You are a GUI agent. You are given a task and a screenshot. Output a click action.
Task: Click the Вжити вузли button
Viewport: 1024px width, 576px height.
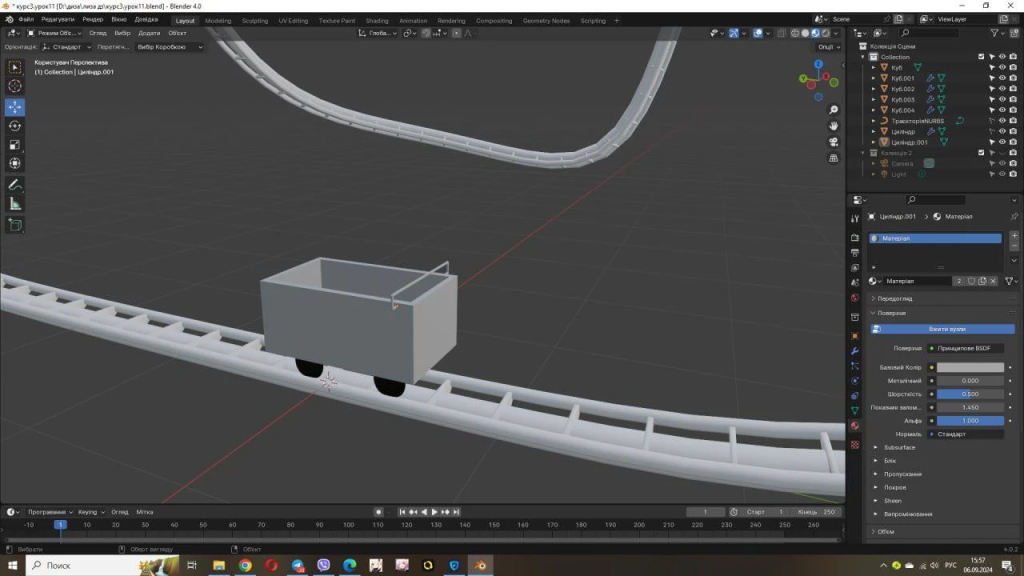946,329
